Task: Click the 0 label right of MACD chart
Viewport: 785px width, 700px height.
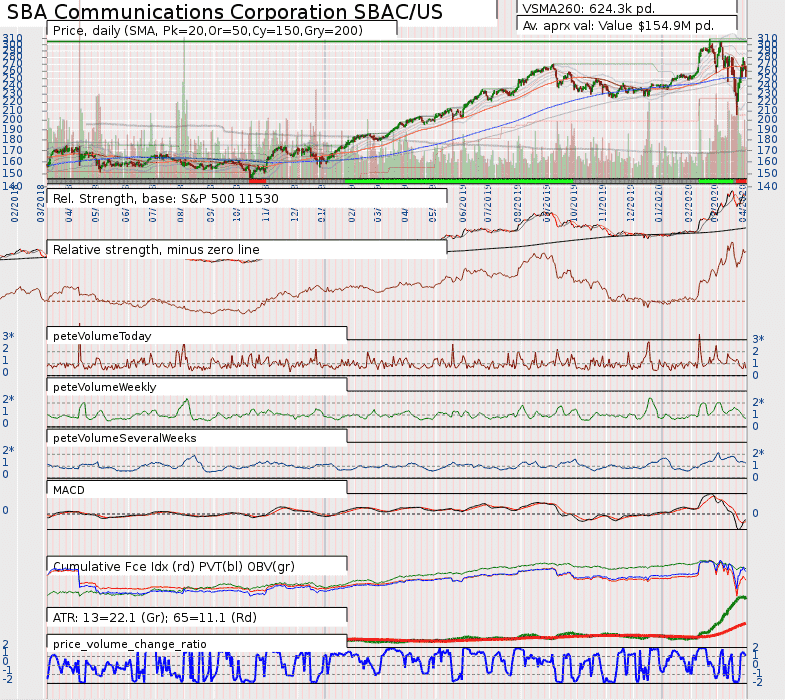Action: [x=755, y=513]
